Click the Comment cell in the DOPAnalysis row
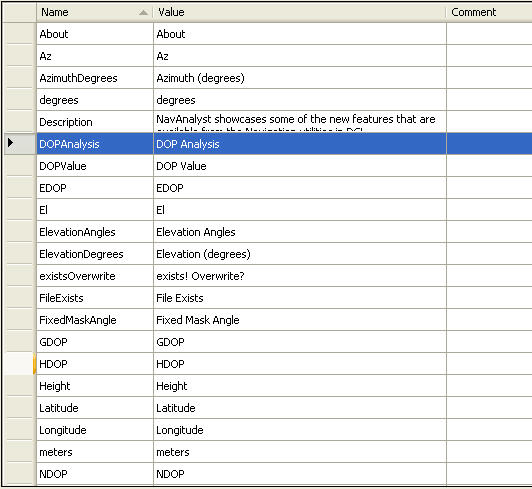 click(x=489, y=144)
